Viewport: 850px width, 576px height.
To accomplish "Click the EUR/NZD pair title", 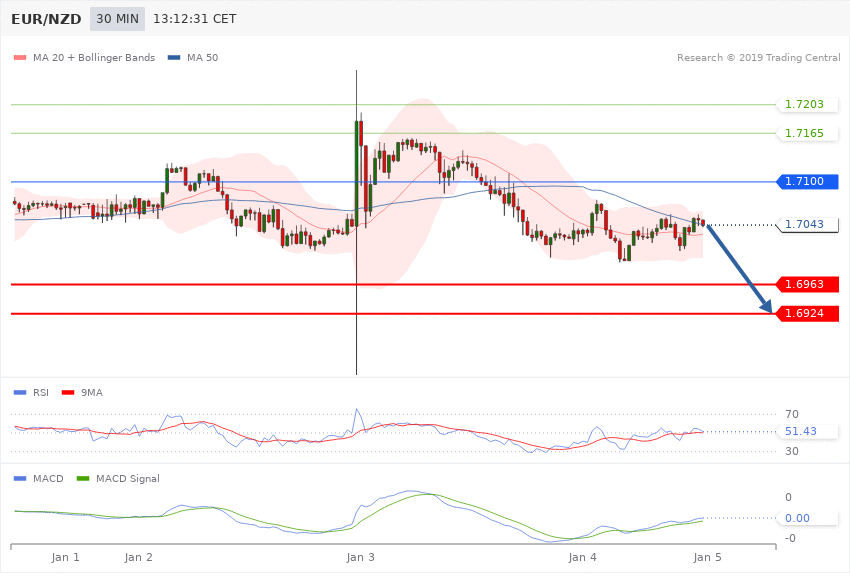I will tap(46, 19).
